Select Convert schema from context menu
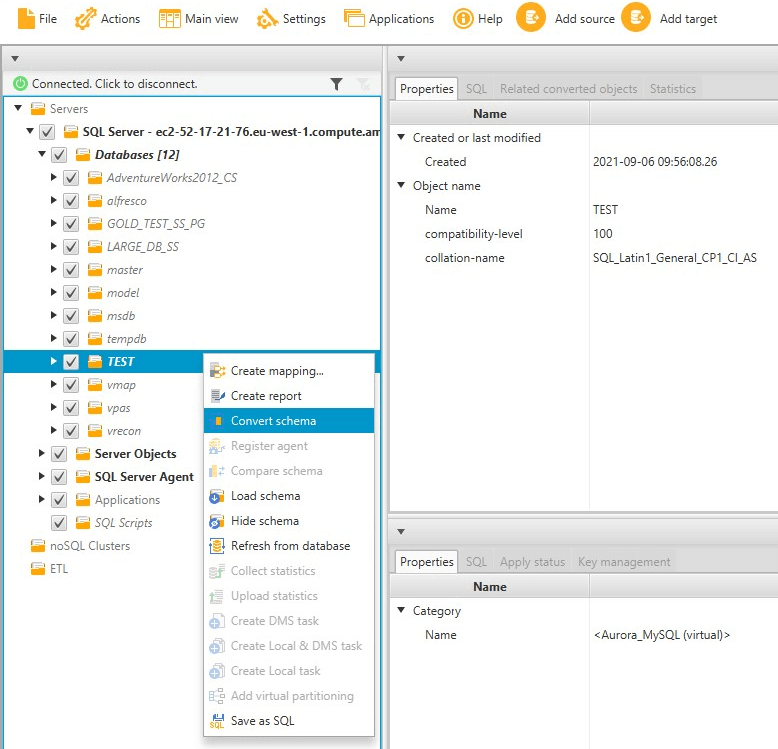 point(273,421)
